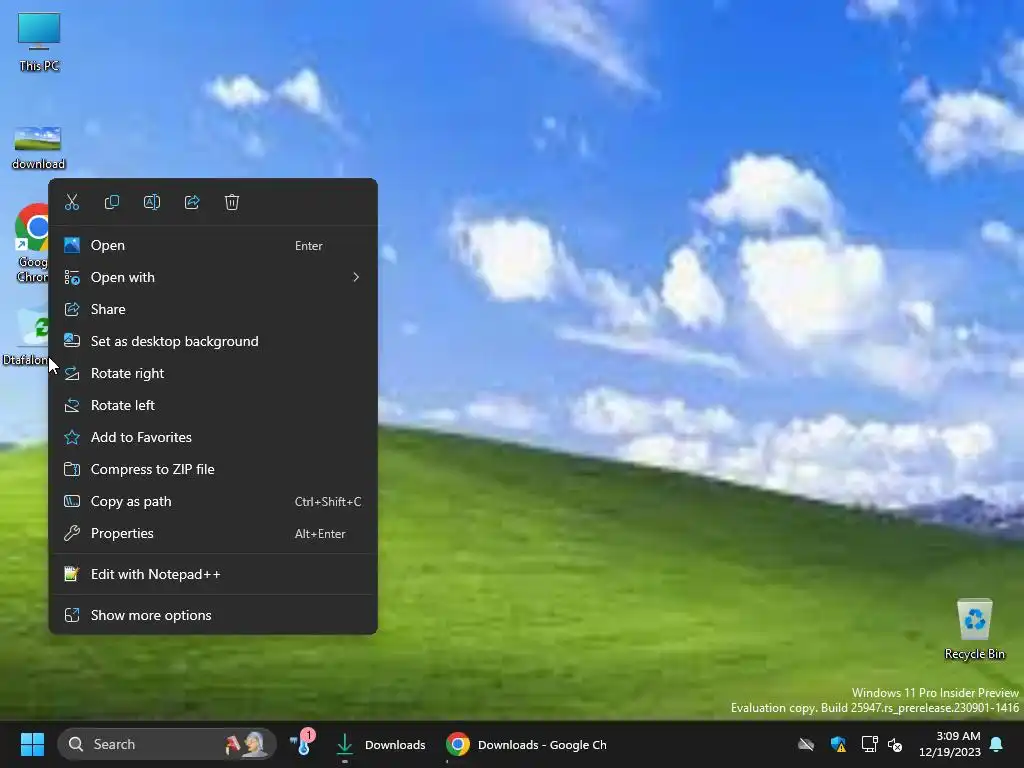Select Compress to ZIP file
Viewport: 1024px width, 768px height.
213,470
